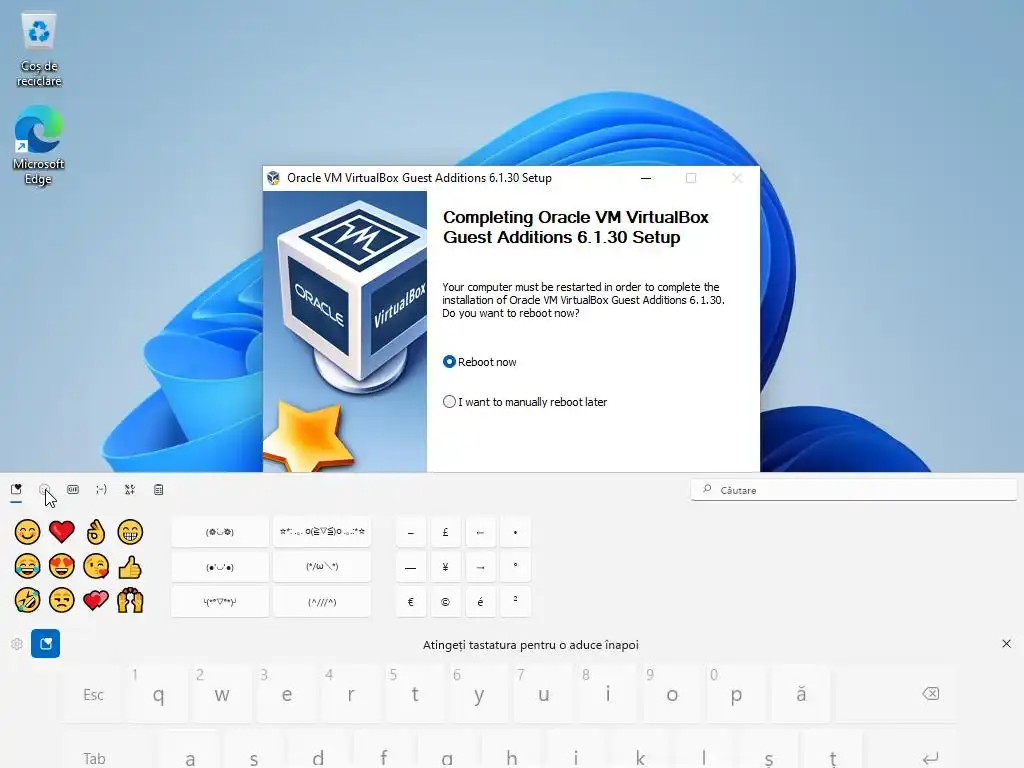Tap the i key on touch keyboard

coord(607,694)
